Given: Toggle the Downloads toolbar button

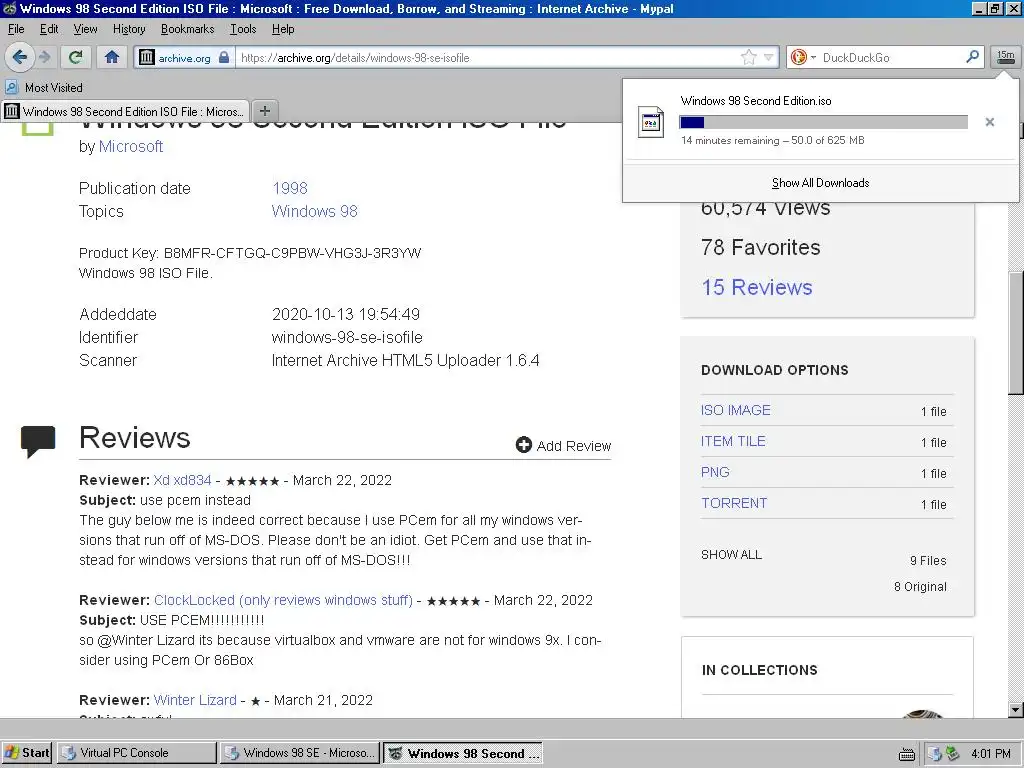Looking at the screenshot, I should tap(1006, 57).
